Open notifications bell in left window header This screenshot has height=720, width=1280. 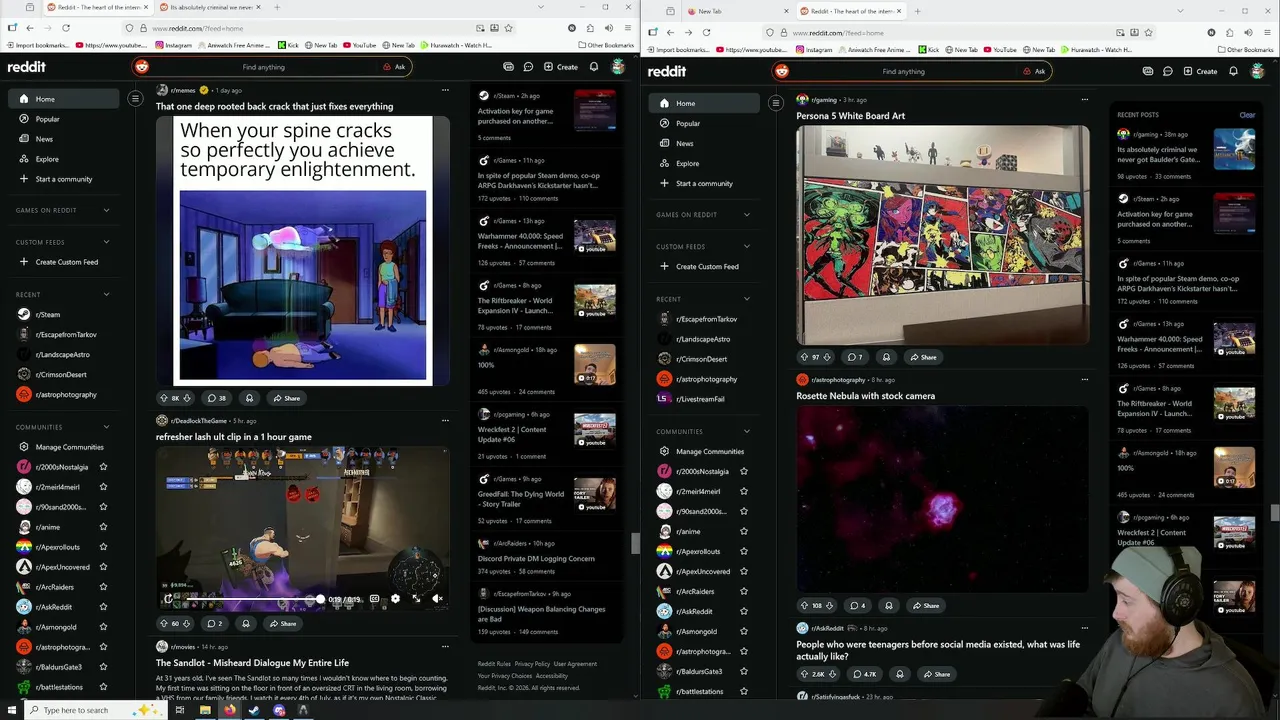(593, 67)
